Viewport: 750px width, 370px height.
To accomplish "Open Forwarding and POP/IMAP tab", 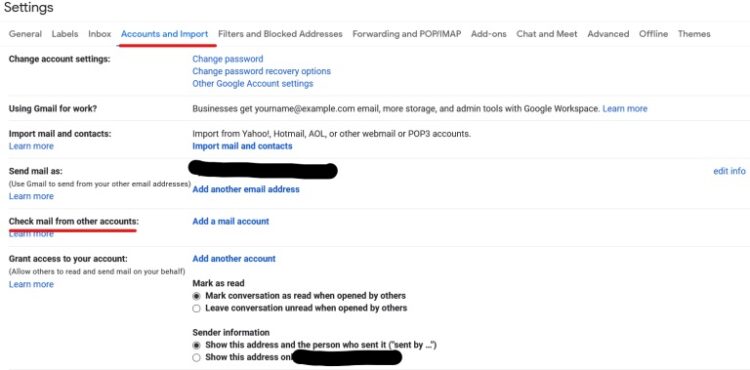I will pos(407,34).
